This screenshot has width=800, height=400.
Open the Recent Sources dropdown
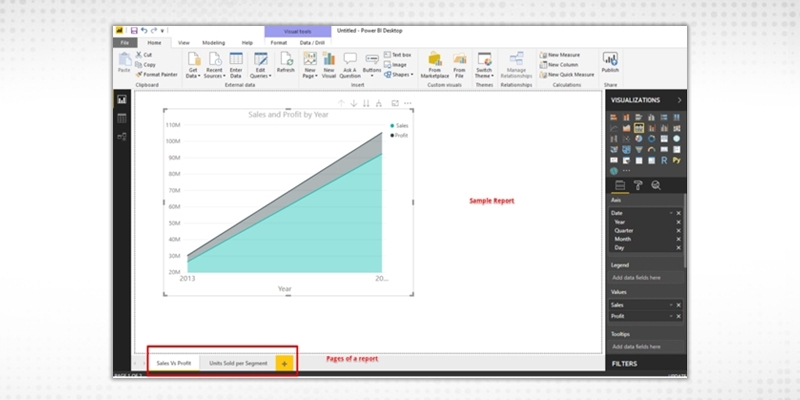point(215,65)
